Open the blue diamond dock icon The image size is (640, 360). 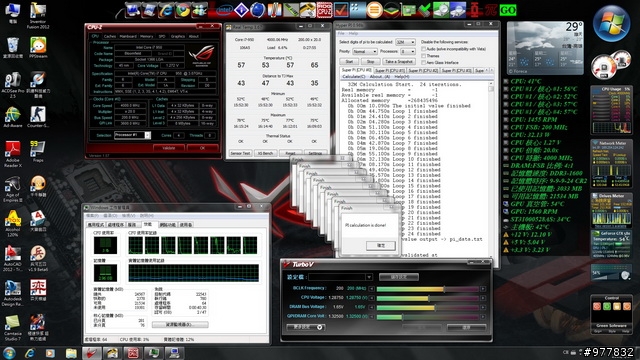click(x=241, y=10)
